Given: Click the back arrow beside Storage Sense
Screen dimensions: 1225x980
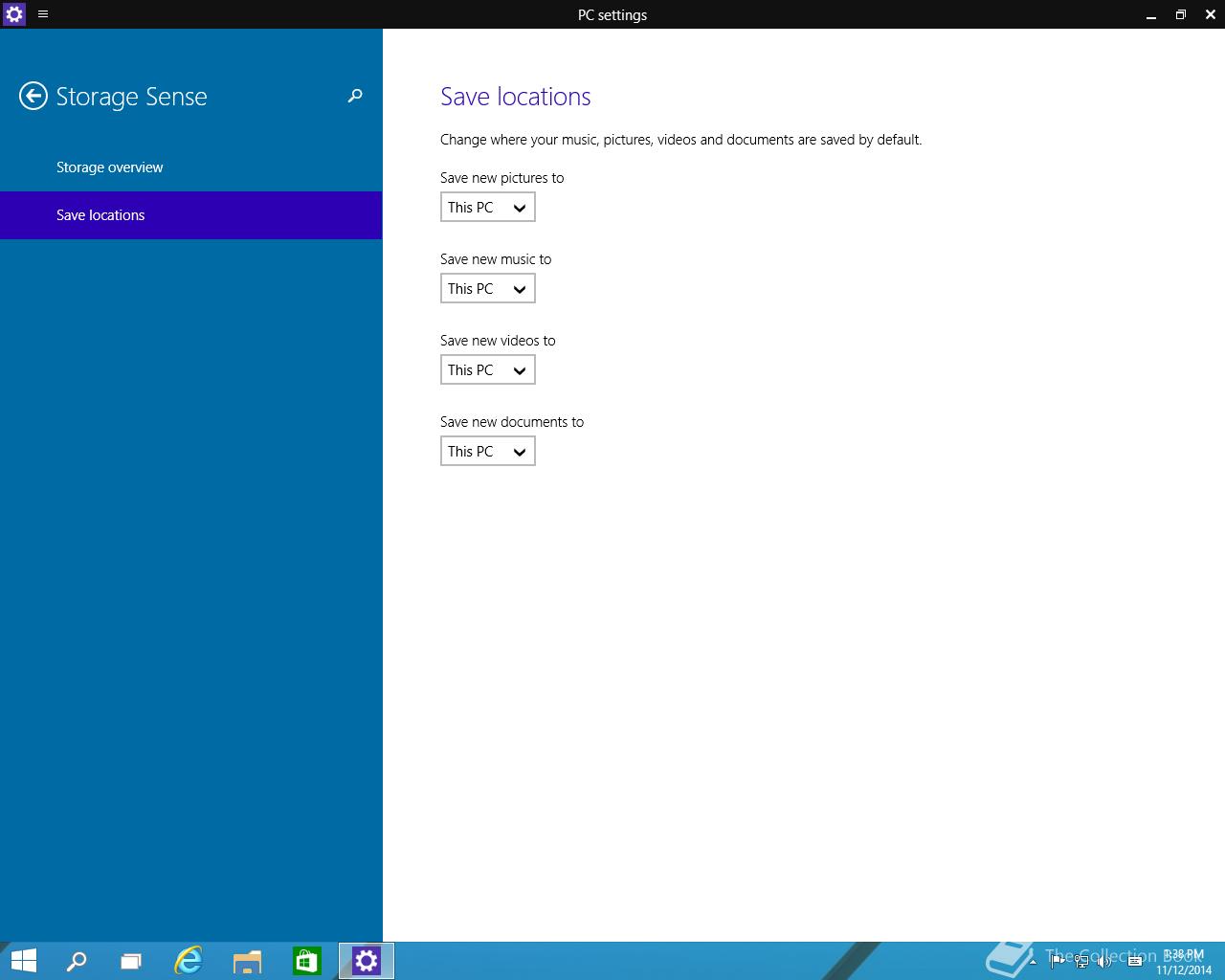Looking at the screenshot, I should click(x=33, y=96).
